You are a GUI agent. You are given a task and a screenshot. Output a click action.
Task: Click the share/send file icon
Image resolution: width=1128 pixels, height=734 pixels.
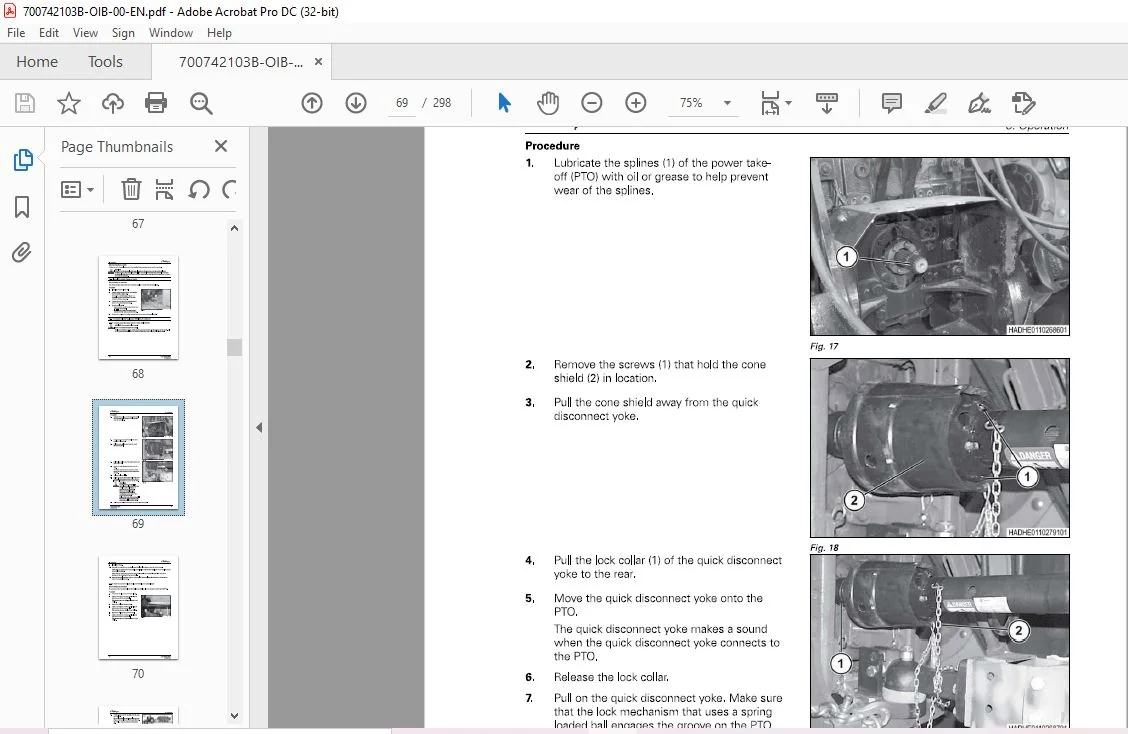tap(1023, 103)
